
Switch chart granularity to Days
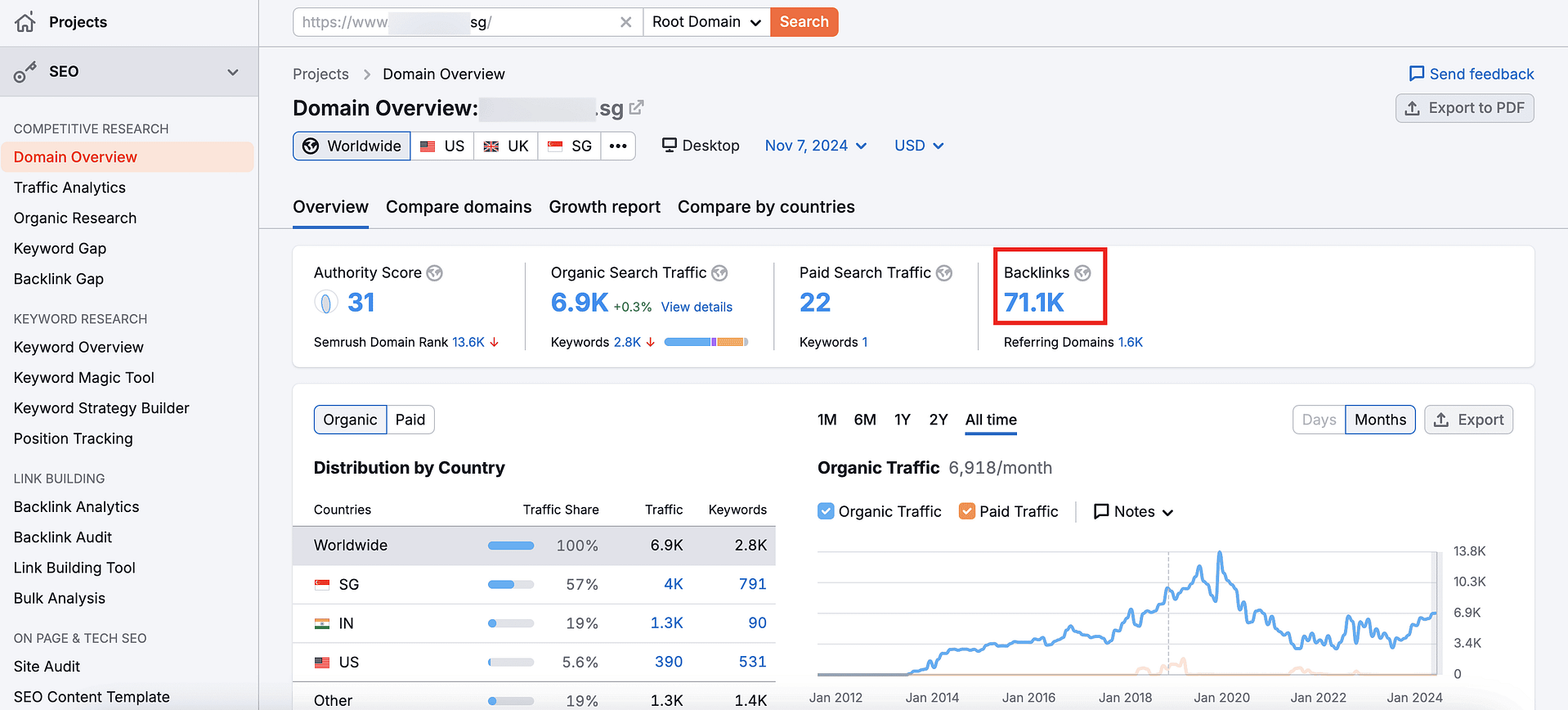[1319, 420]
